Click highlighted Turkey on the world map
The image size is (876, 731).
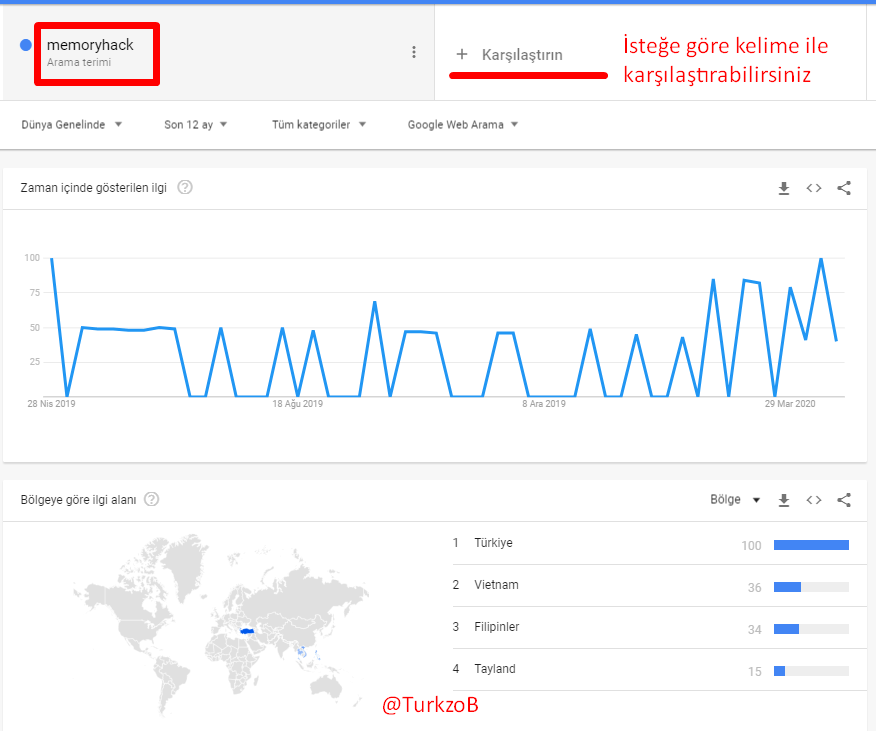point(247,631)
